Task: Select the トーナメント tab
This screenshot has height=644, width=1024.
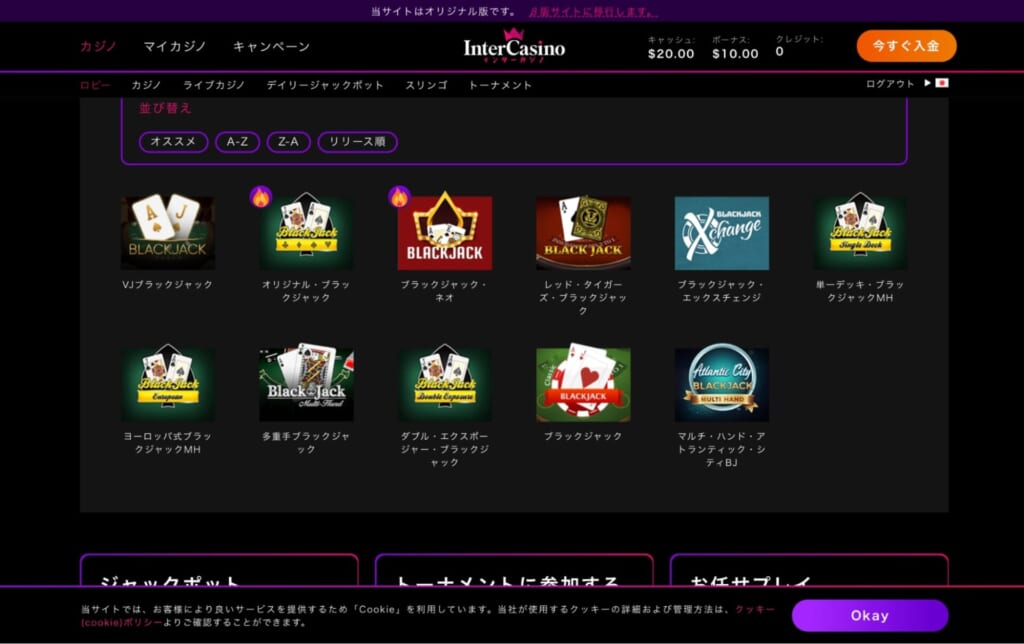Action: click(500, 85)
